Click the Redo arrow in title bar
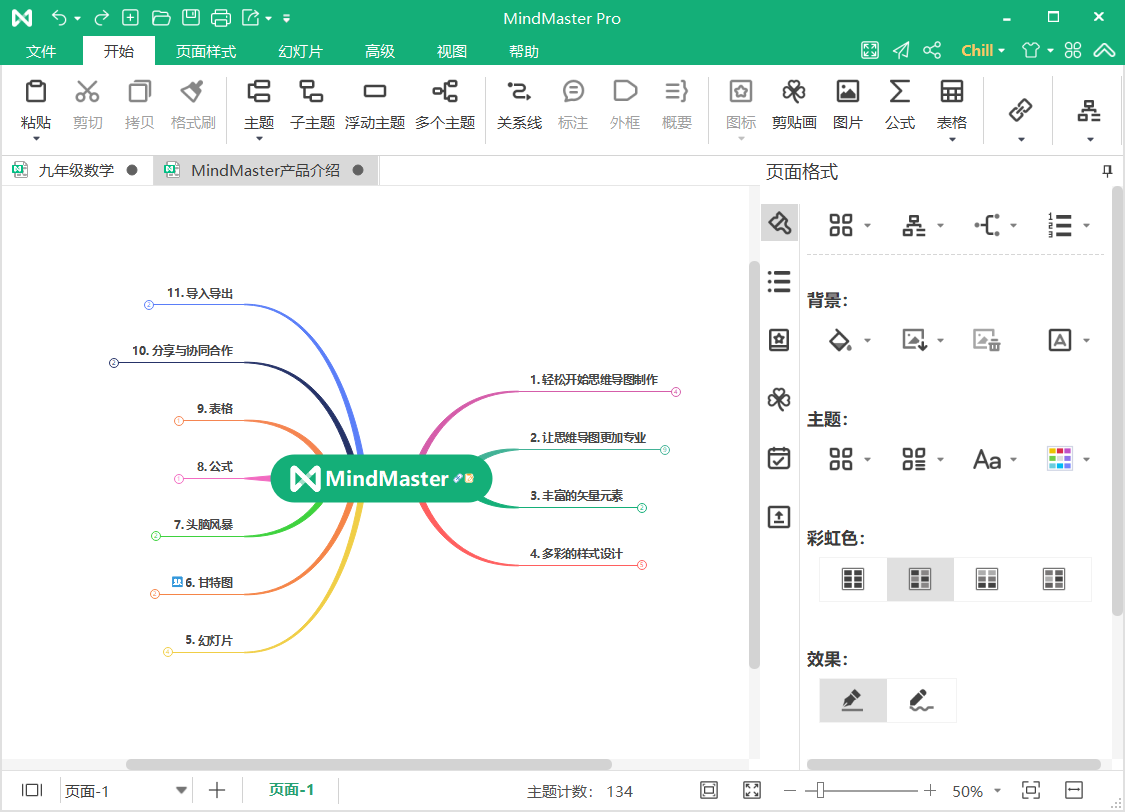Image resolution: width=1125 pixels, height=812 pixels. (x=102, y=18)
